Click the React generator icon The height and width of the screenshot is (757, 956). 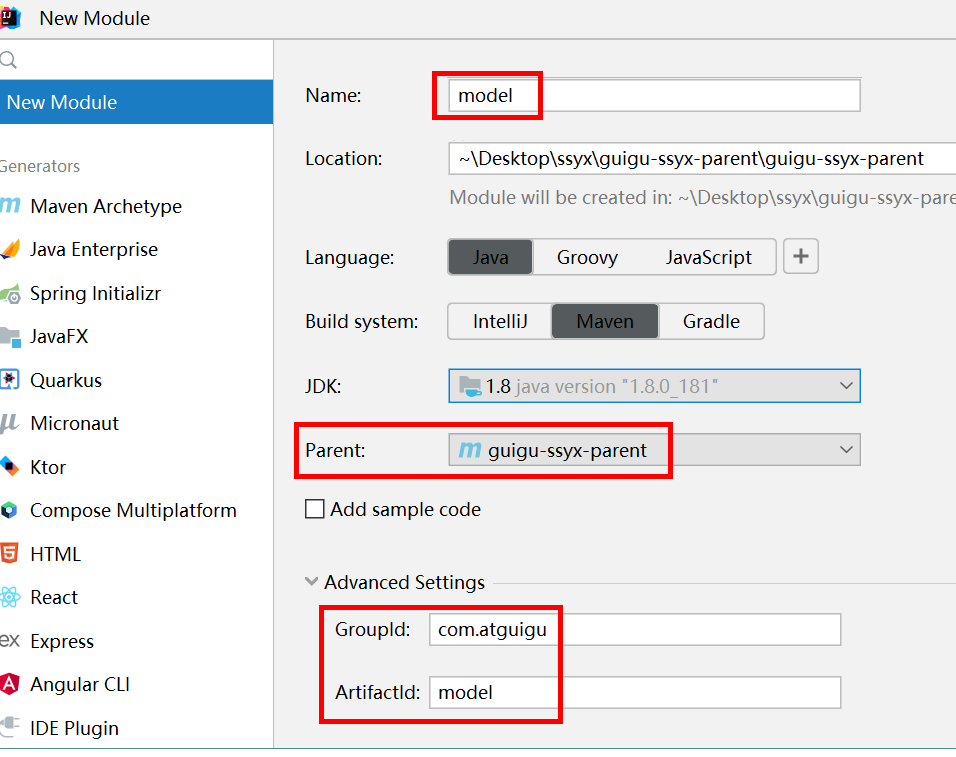coord(10,598)
